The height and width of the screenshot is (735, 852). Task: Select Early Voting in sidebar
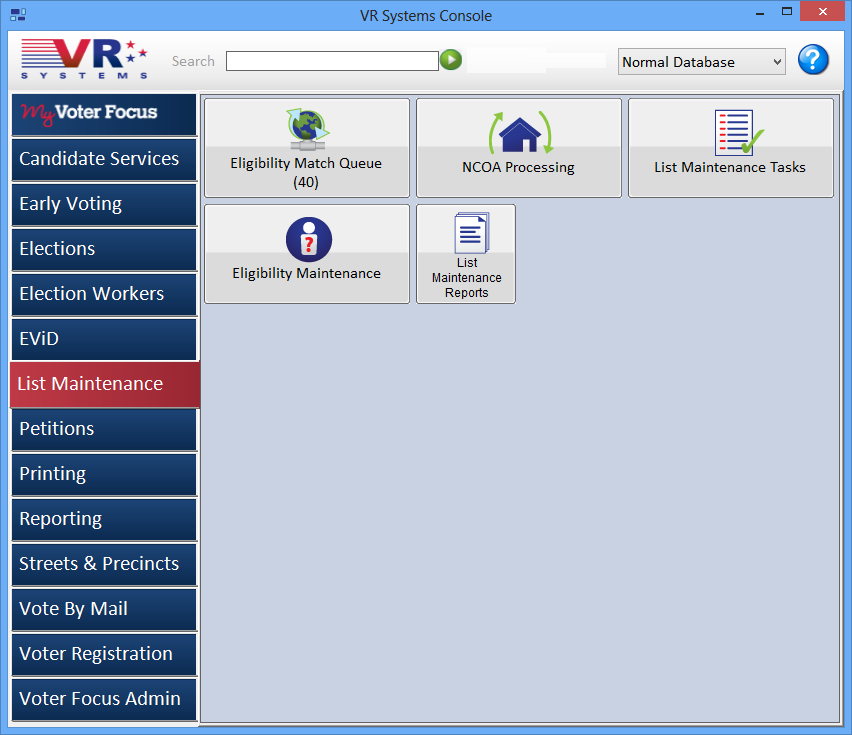pyautogui.click(x=104, y=204)
